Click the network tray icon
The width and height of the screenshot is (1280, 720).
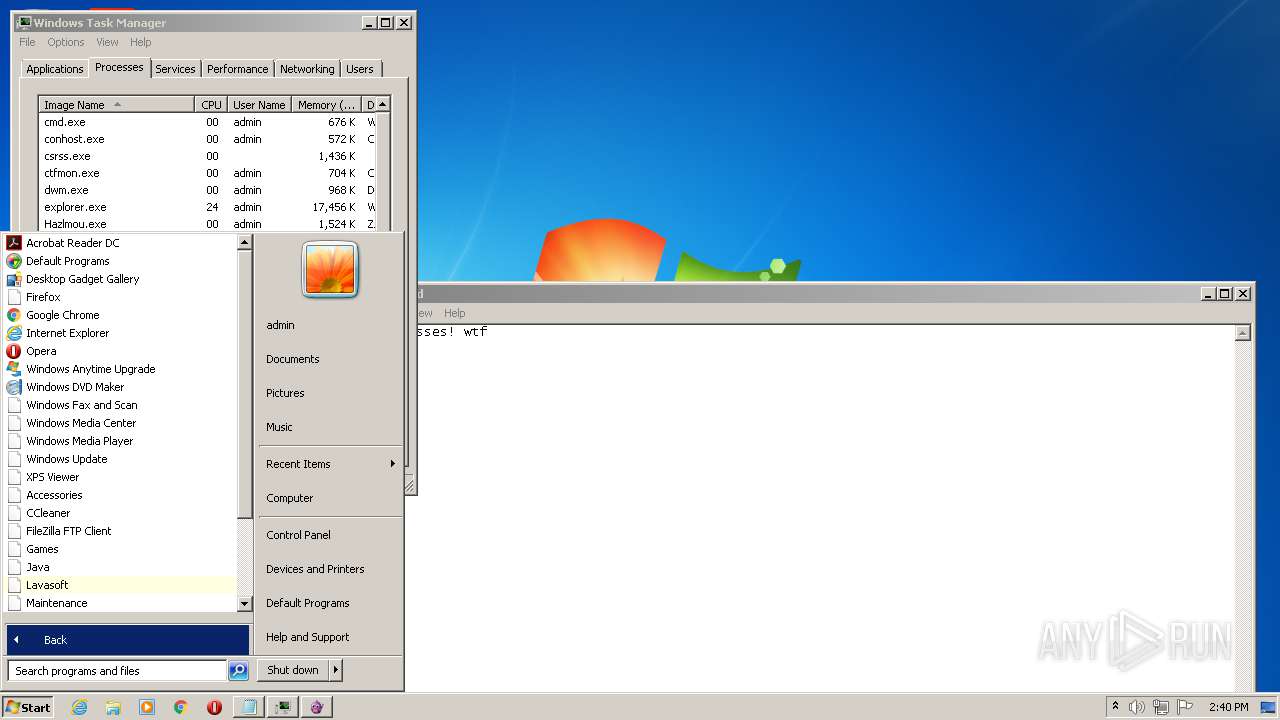click(1161, 707)
